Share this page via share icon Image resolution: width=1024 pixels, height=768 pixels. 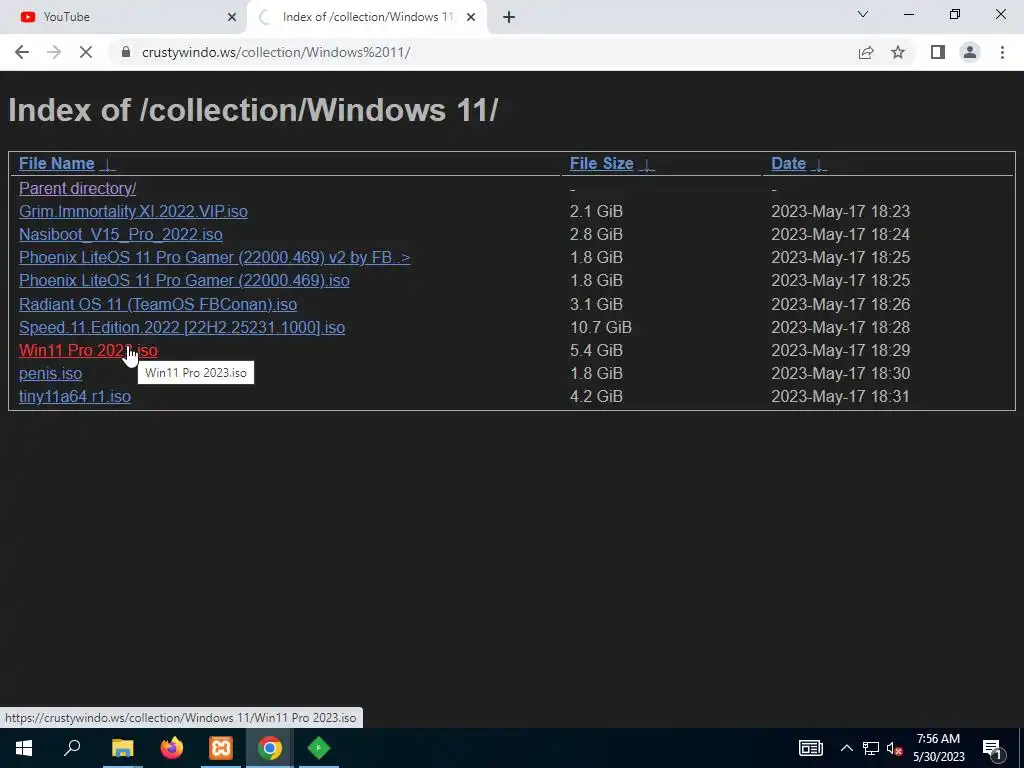click(866, 52)
